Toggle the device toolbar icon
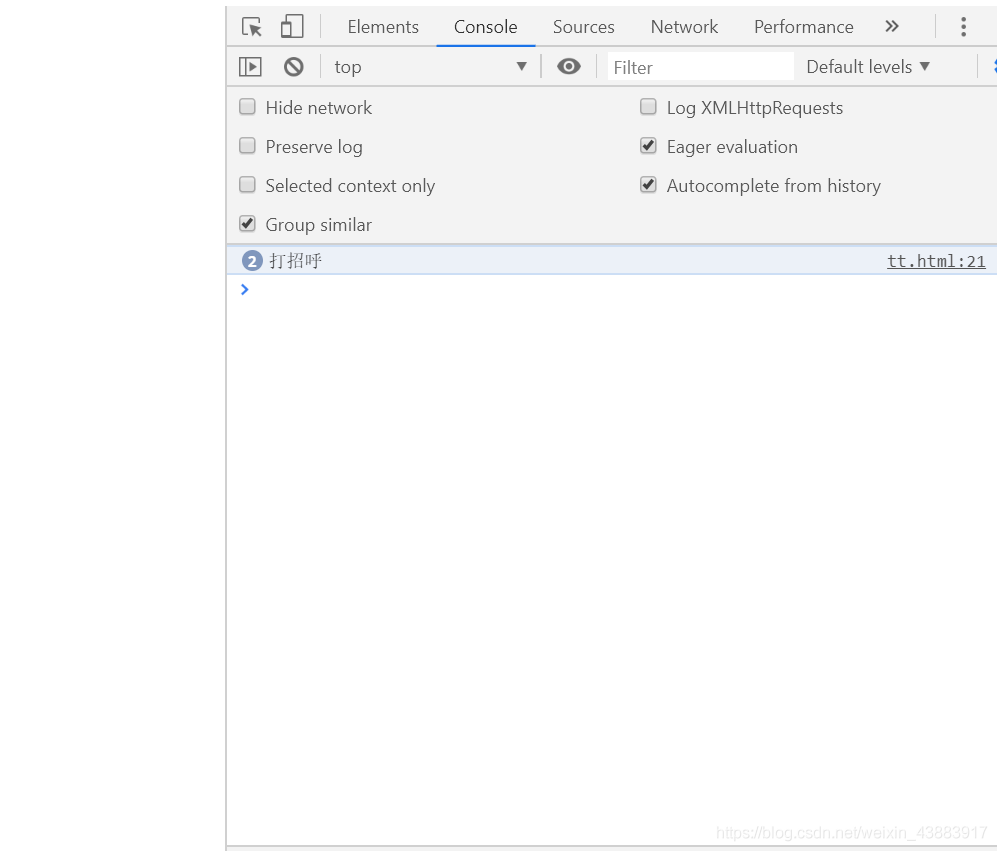Screen dimensions: 997x851 click(292, 27)
